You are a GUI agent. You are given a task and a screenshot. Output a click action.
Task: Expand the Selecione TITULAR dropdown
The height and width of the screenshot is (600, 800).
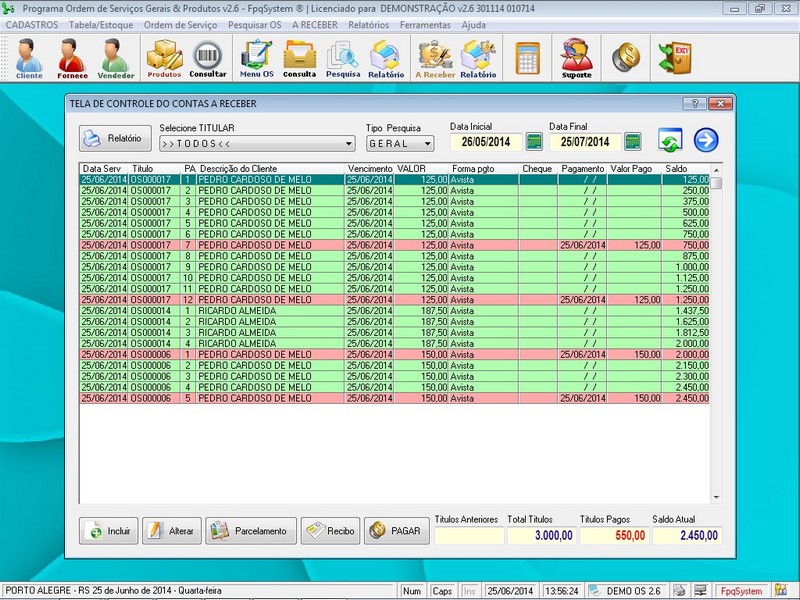348,144
